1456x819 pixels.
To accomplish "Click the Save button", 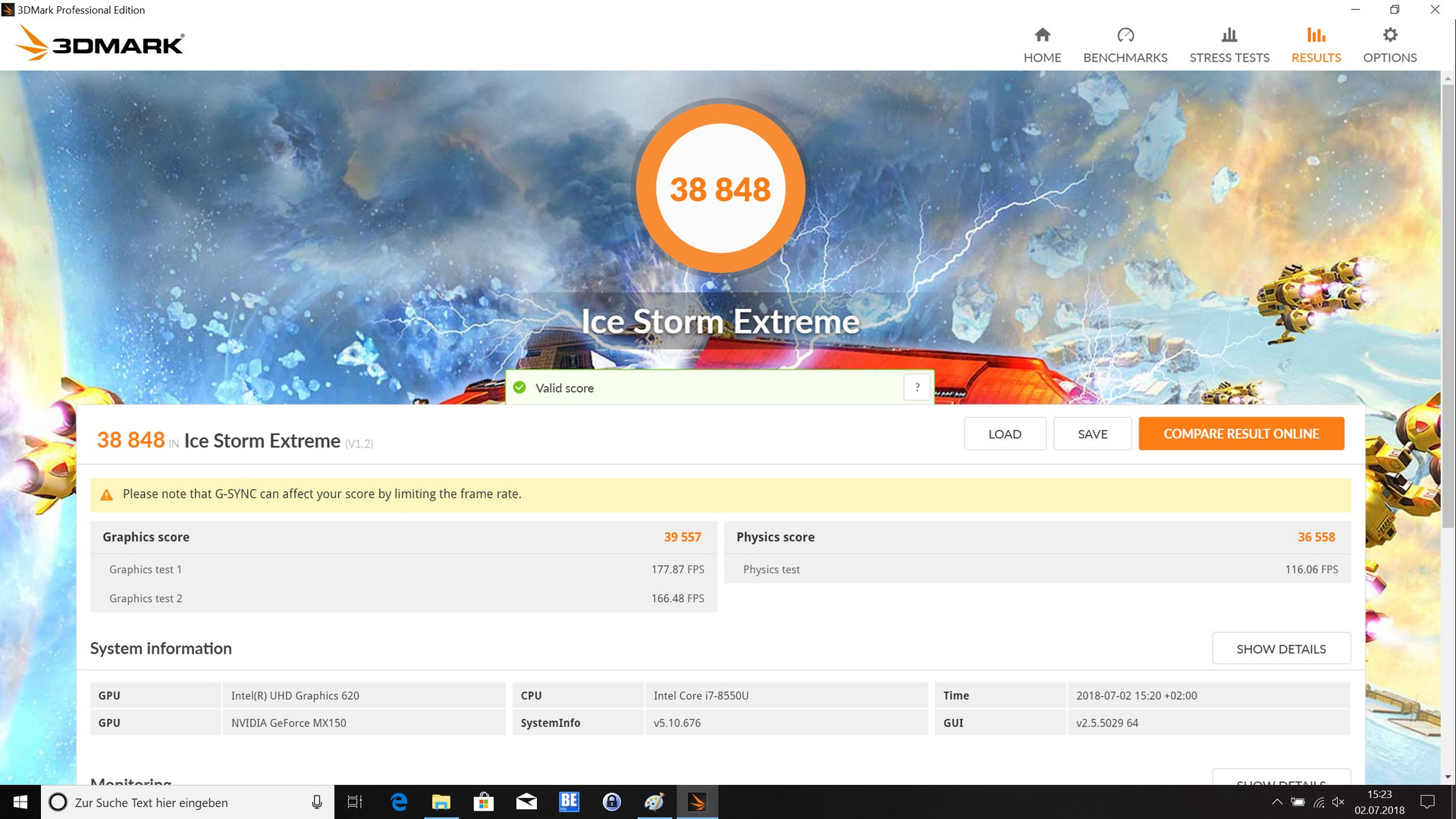I will click(1092, 434).
